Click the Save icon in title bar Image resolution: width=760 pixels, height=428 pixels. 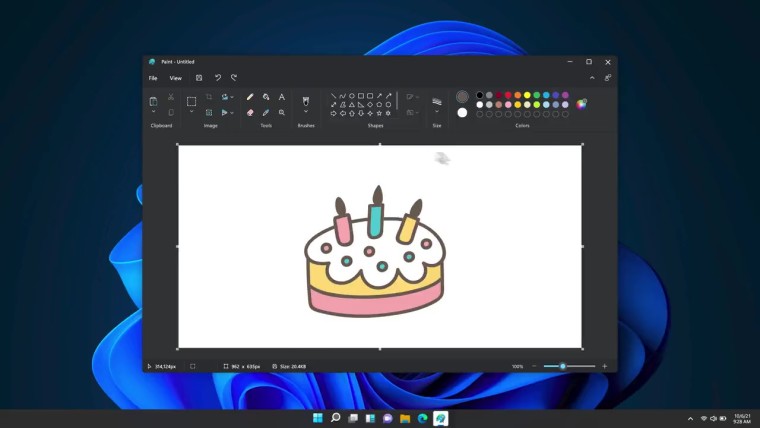pyautogui.click(x=199, y=77)
